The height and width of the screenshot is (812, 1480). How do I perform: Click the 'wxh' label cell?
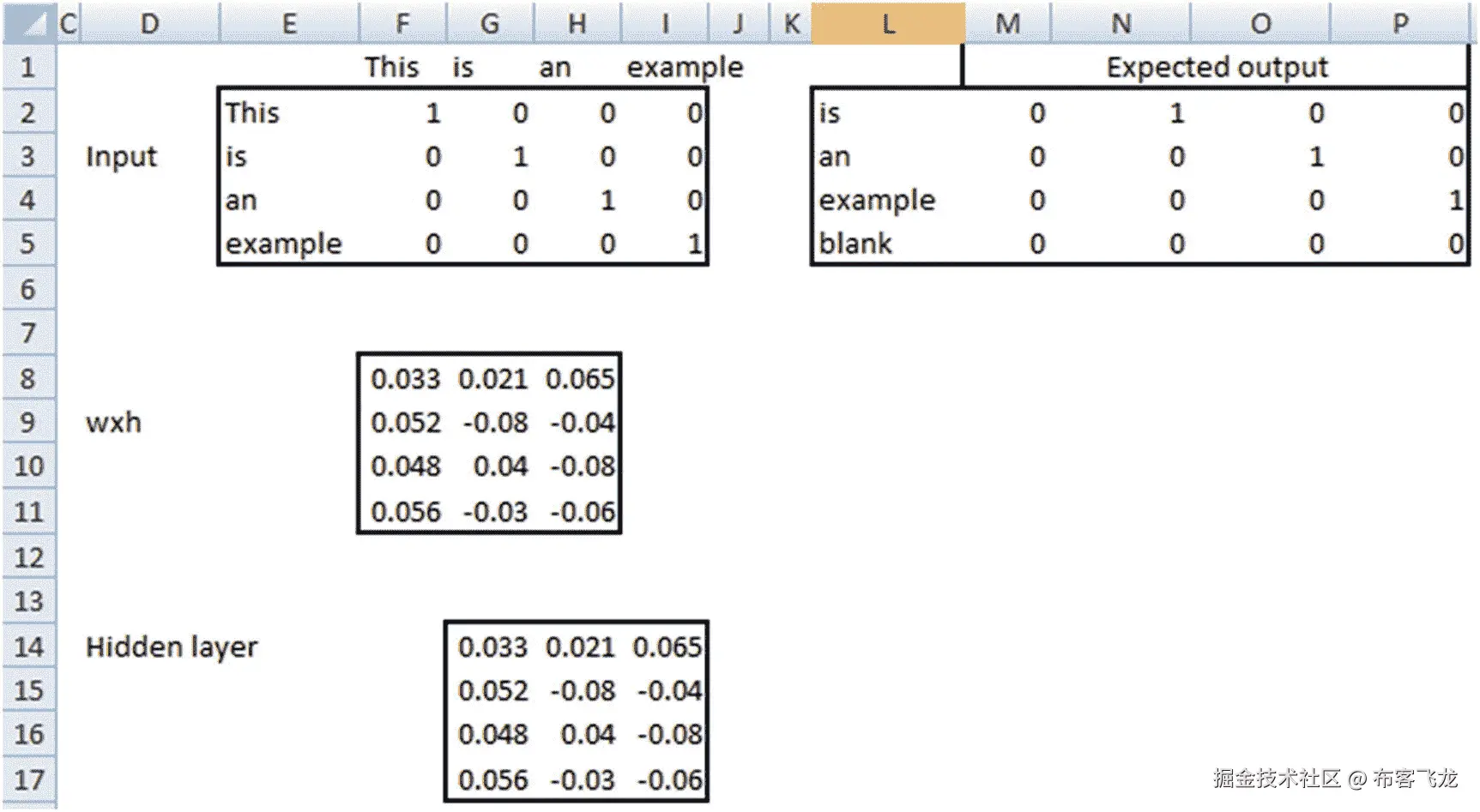[x=113, y=423]
